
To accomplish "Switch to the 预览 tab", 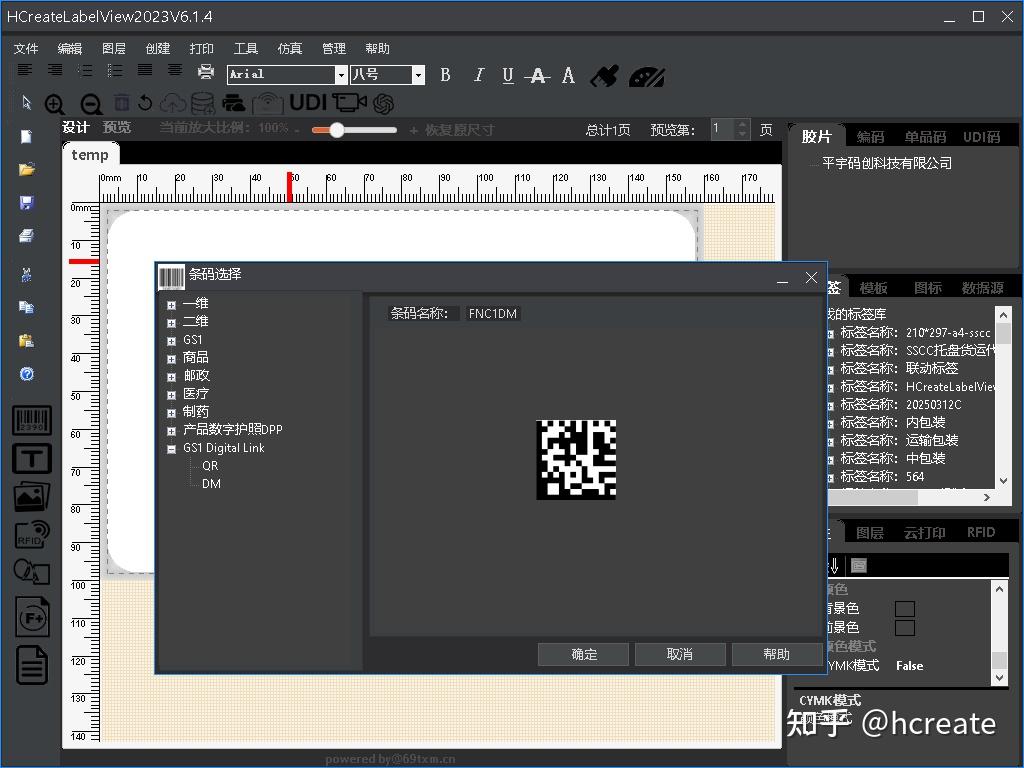I will [x=117, y=127].
